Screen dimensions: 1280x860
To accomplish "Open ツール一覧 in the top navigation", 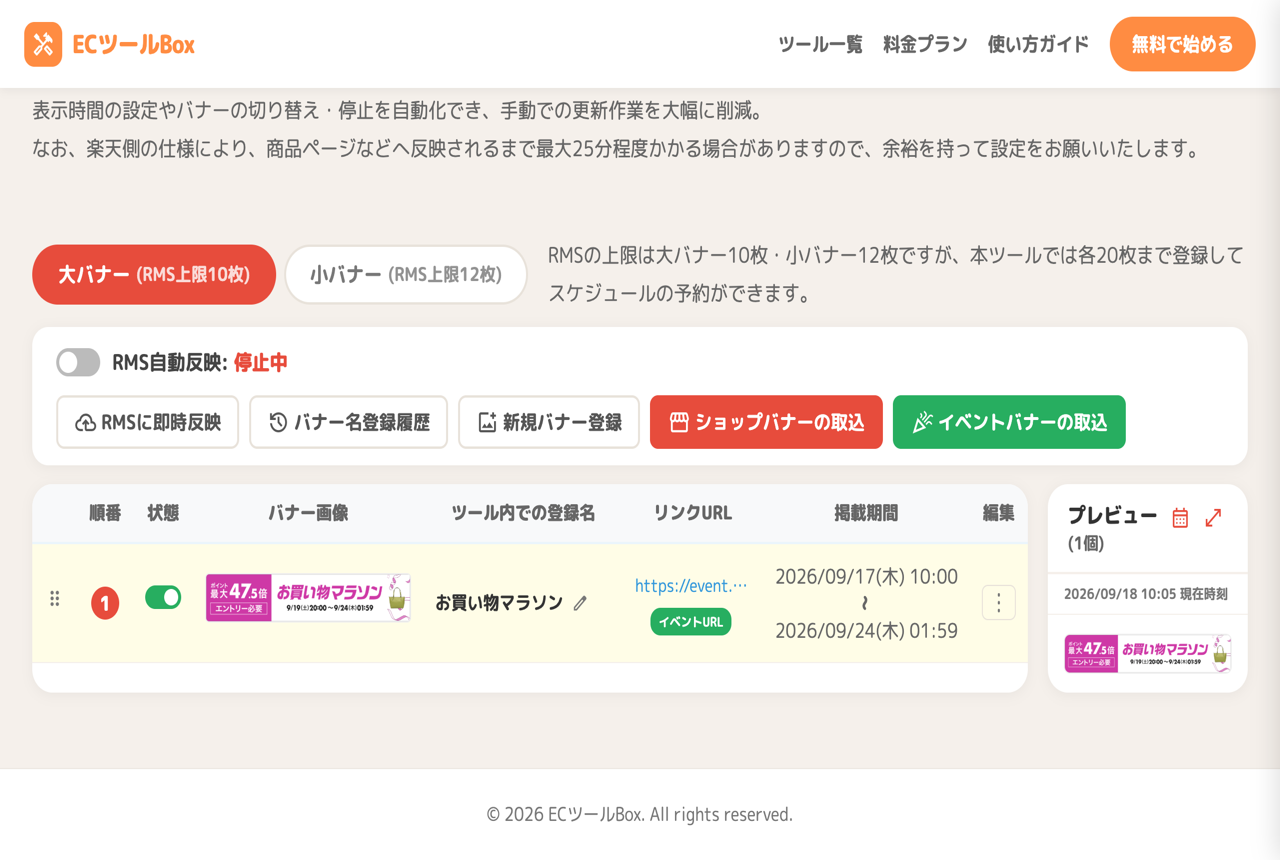I will point(820,44).
